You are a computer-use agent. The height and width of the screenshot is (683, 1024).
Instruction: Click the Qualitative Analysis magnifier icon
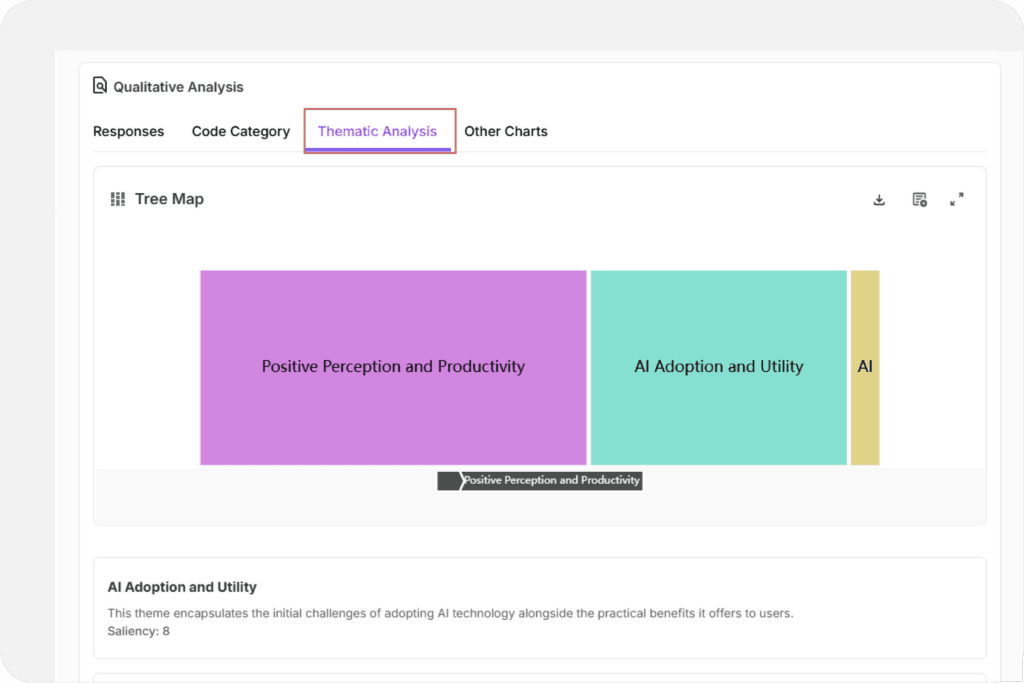(100, 86)
